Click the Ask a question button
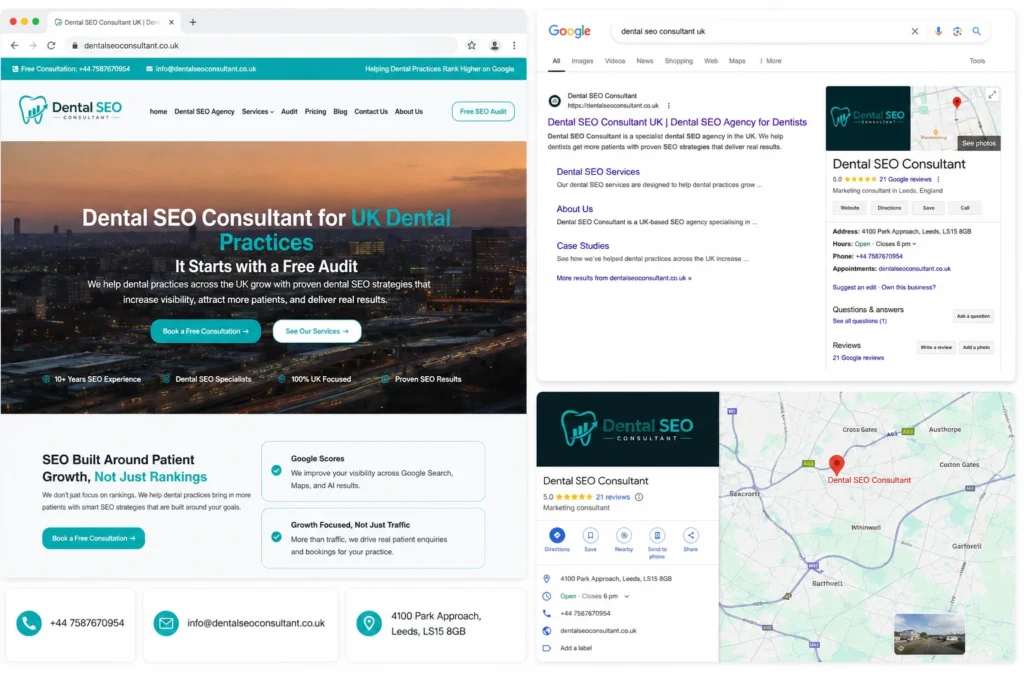Viewport: 1024px width, 683px height. [973, 316]
